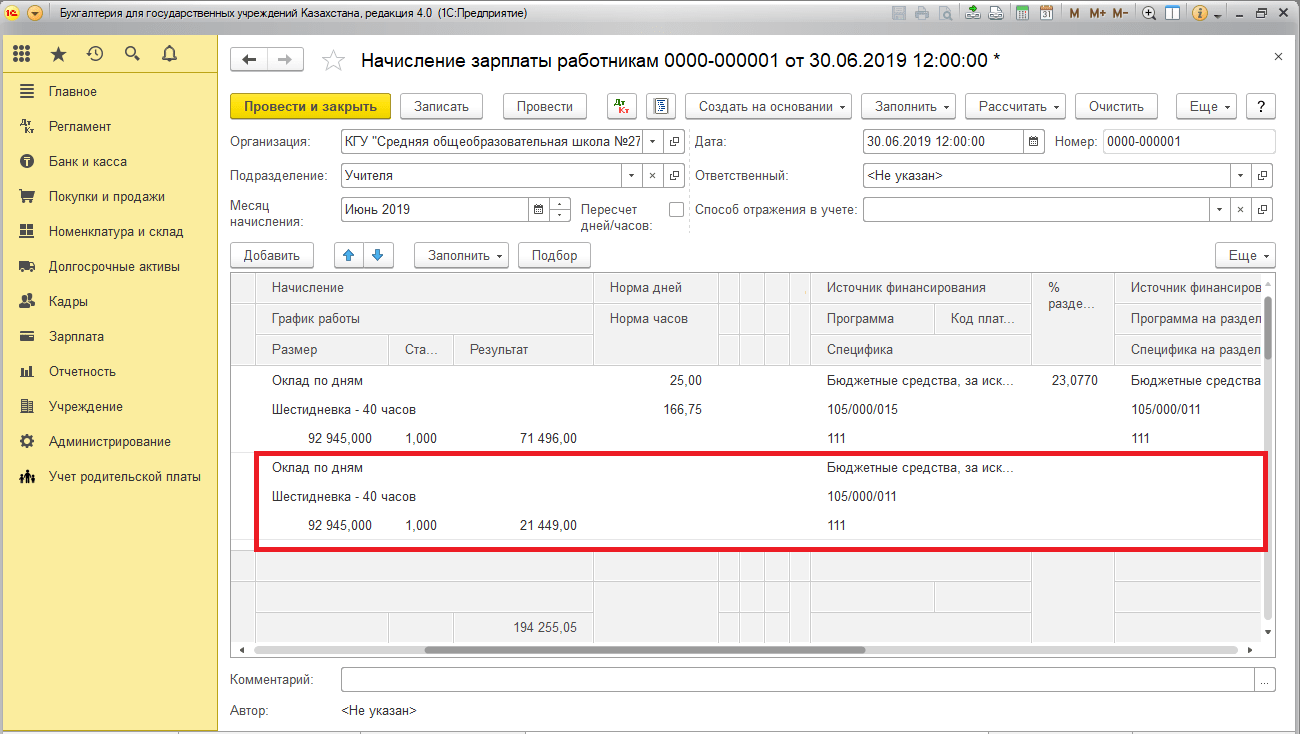This screenshot has height=734, width=1300.
Task: Move row up with blue up arrow
Action: (x=348, y=255)
